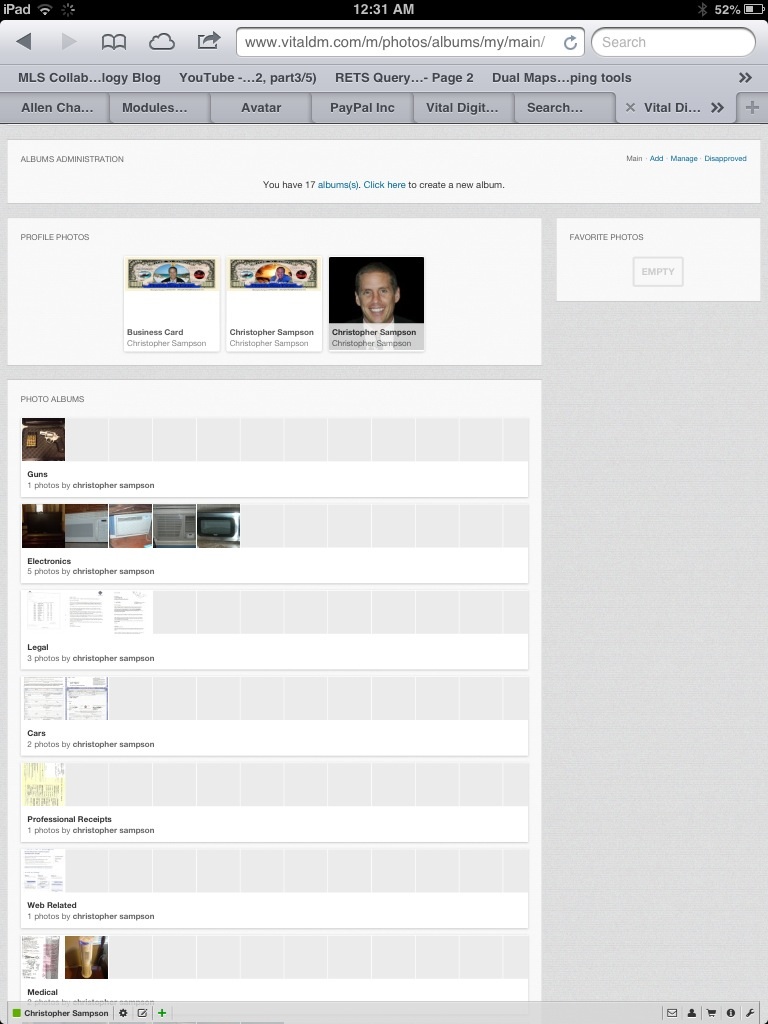Open info icon in bottom bar
The image size is (768, 1024).
(x=731, y=1013)
